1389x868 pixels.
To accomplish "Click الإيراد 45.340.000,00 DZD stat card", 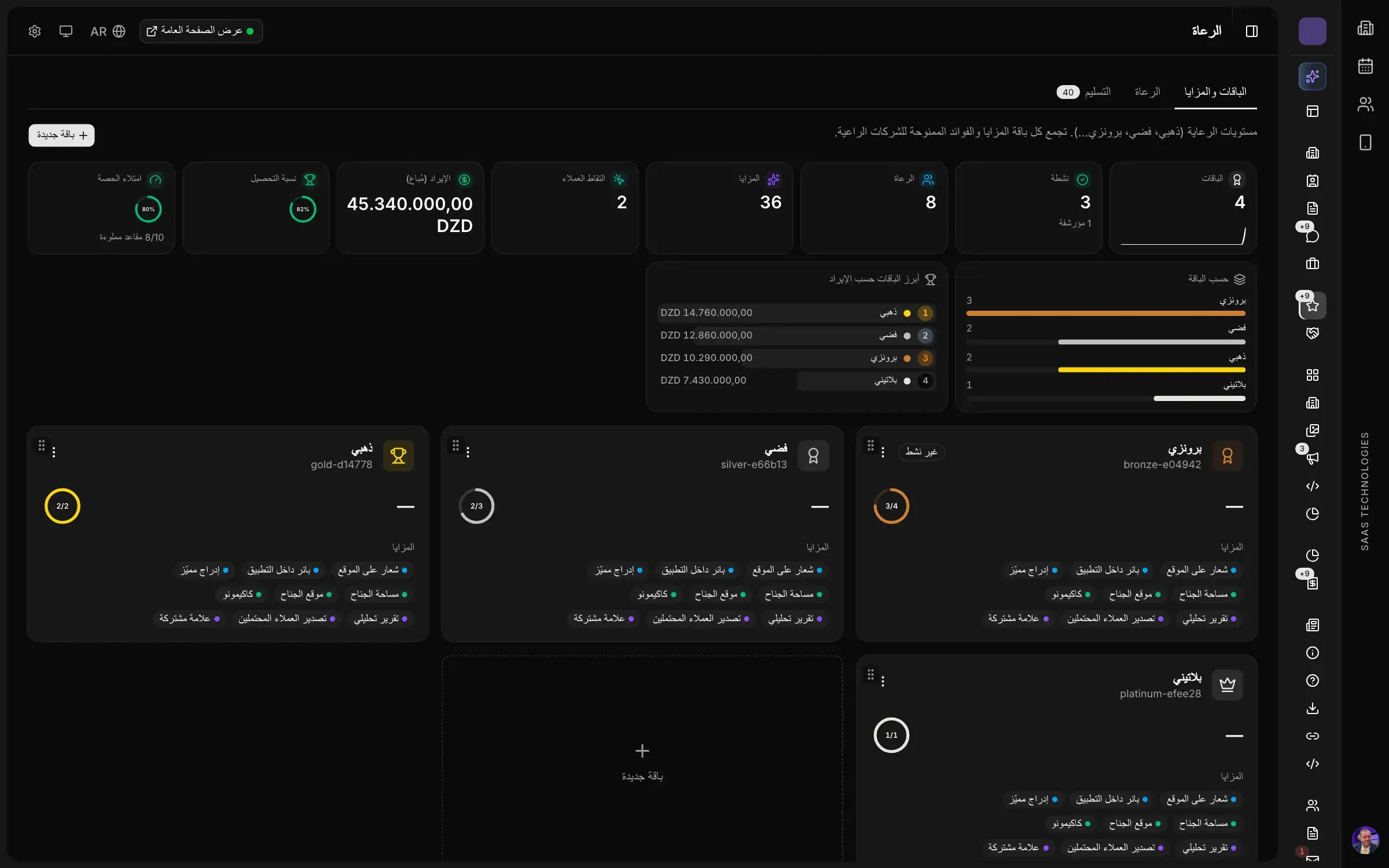I will [x=410, y=208].
